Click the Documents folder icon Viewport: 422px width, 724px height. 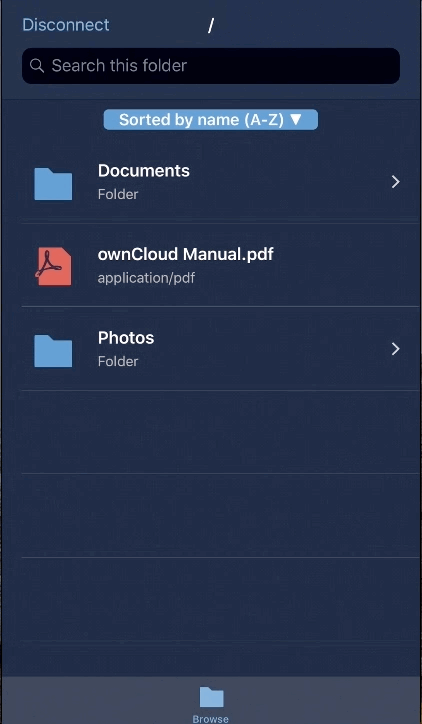tap(53, 184)
